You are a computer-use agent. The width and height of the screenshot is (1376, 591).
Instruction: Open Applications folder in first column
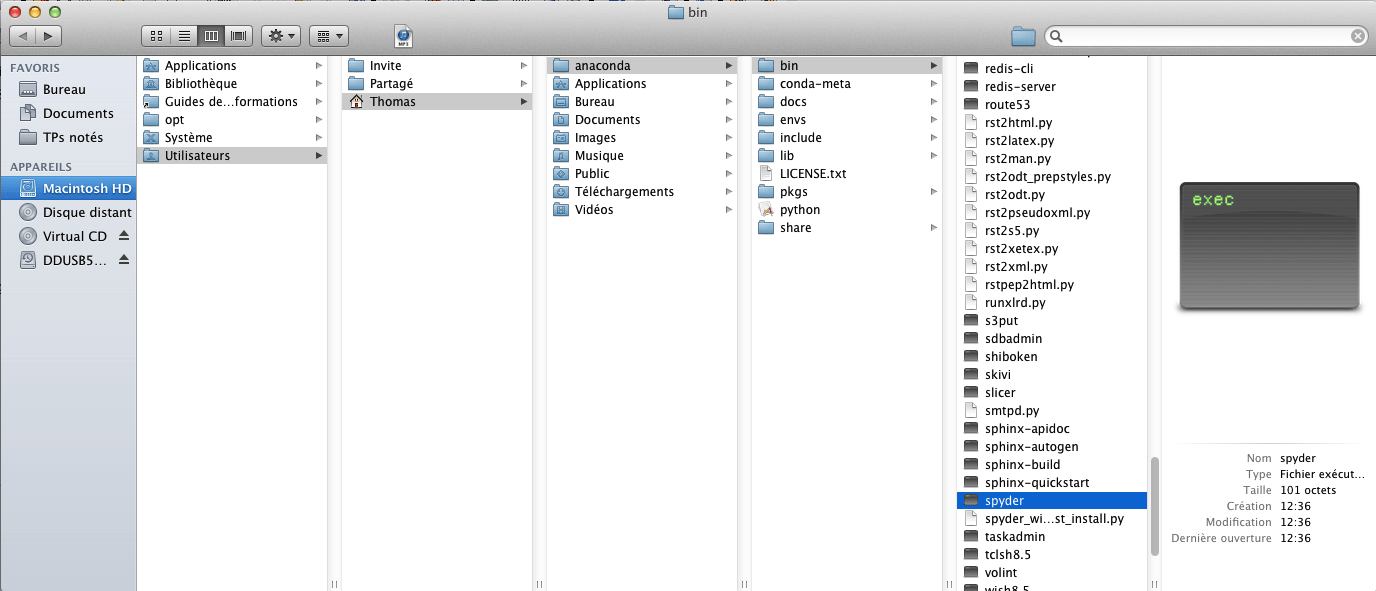232,66
